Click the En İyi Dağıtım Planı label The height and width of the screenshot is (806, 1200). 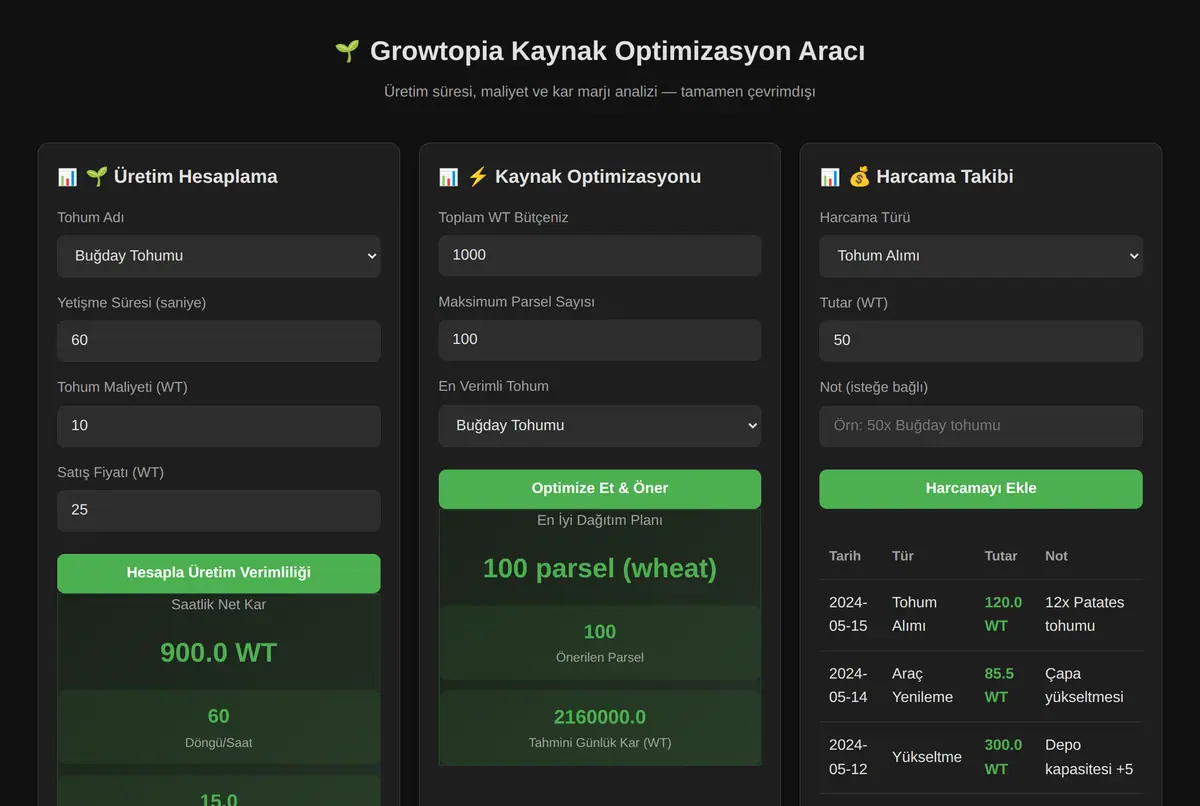(x=600, y=520)
